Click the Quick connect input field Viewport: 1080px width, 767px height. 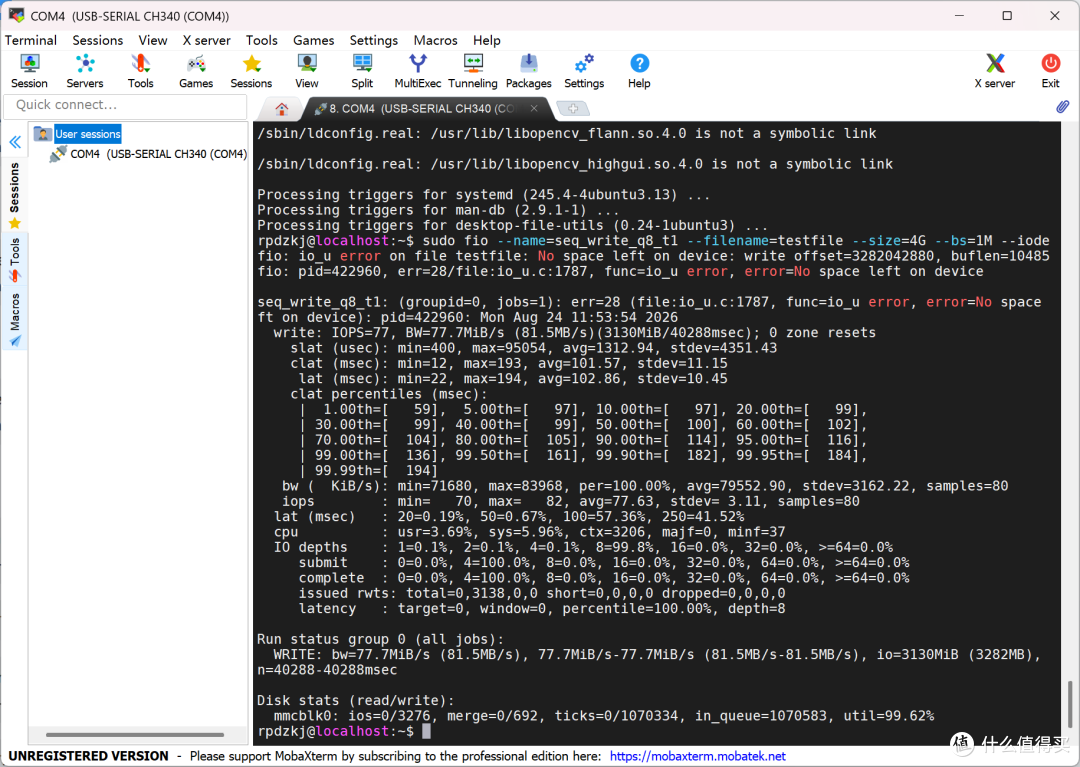tap(125, 105)
